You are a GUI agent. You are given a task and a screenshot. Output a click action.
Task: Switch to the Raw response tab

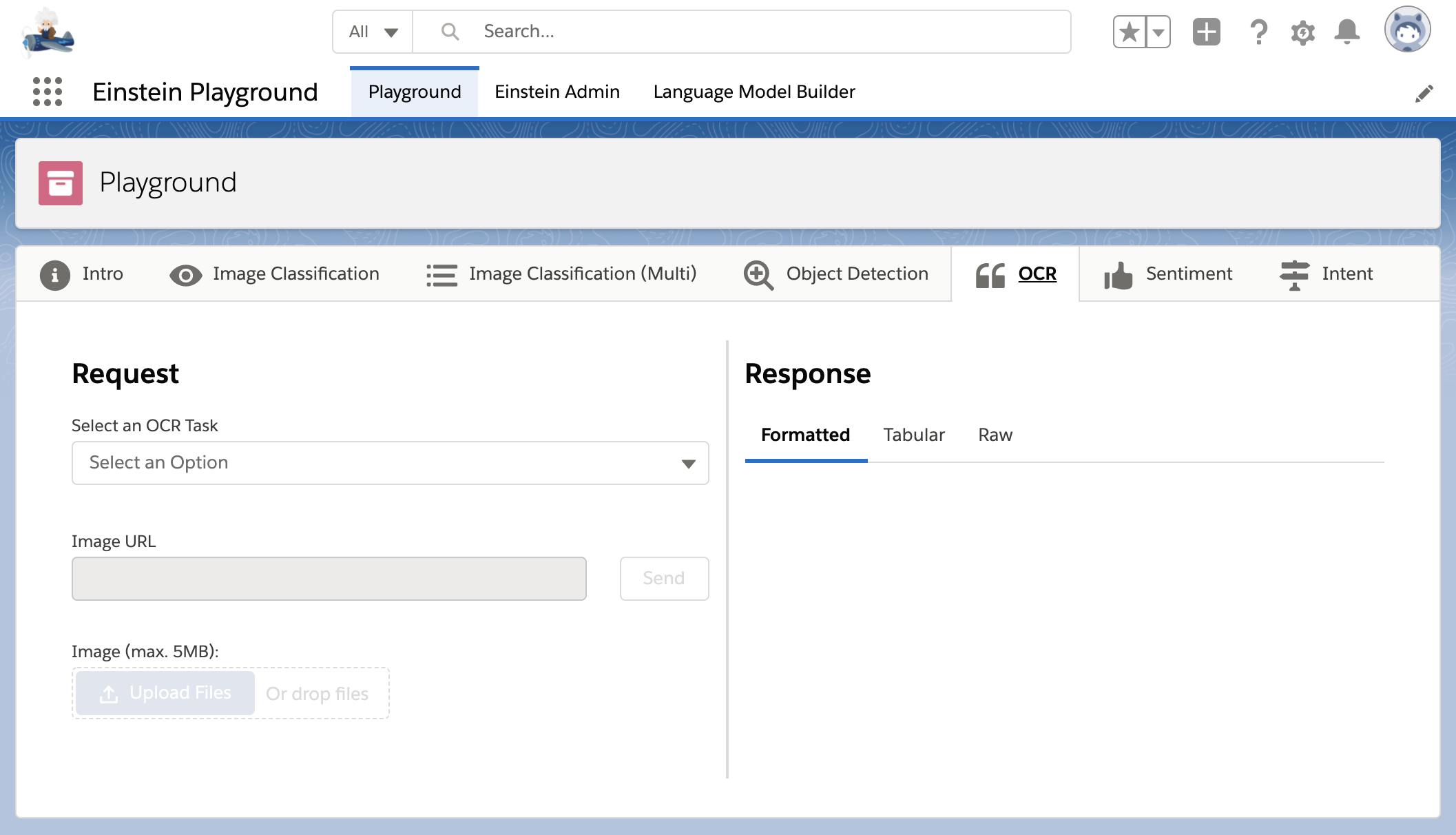995,435
